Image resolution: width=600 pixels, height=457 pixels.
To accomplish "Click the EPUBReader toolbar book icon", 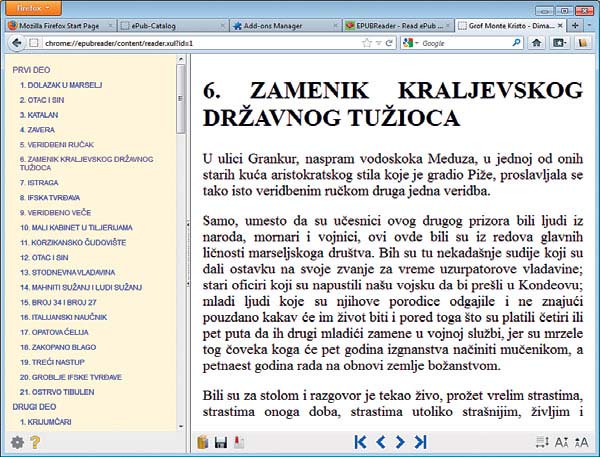I will coord(583,43).
